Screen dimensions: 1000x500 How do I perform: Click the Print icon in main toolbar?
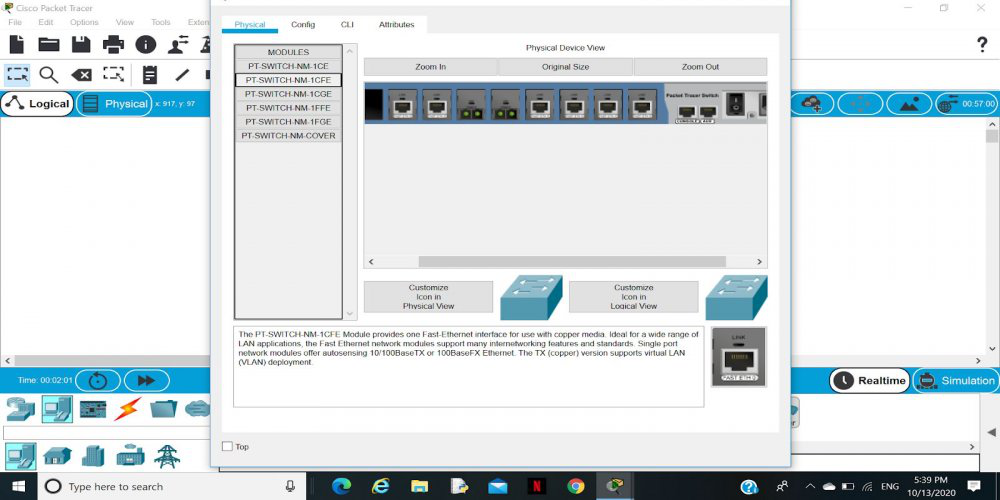[x=113, y=44]
